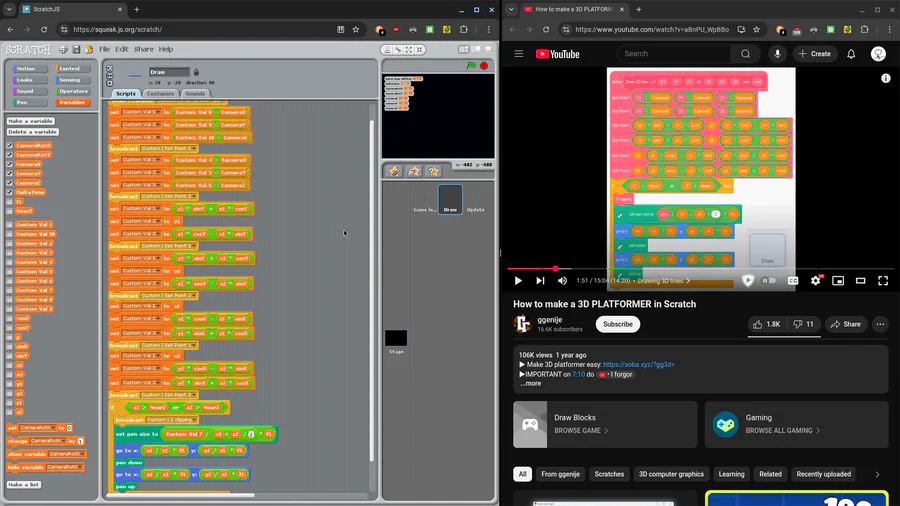Uncheck the CameraY variable checkbox
The image size is (900, 506).
[9, 173]
